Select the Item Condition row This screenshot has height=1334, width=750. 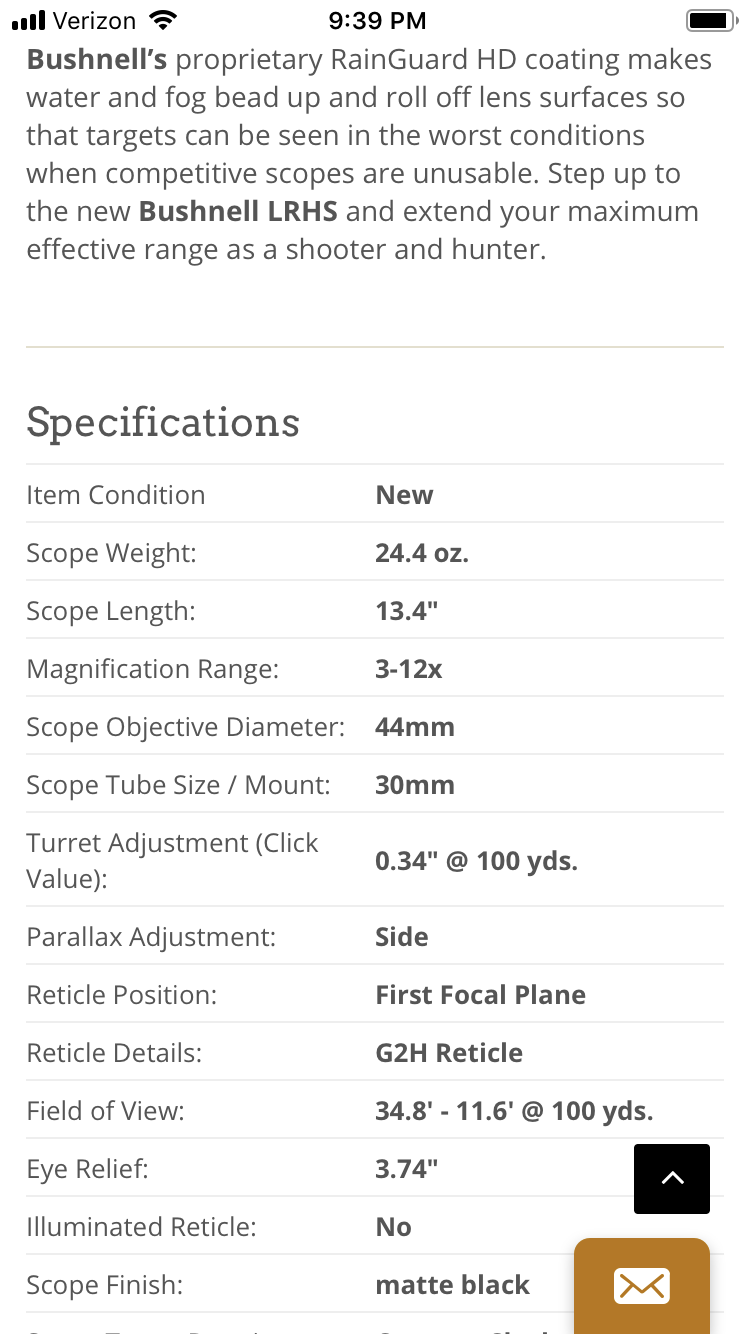pos(375,494)
